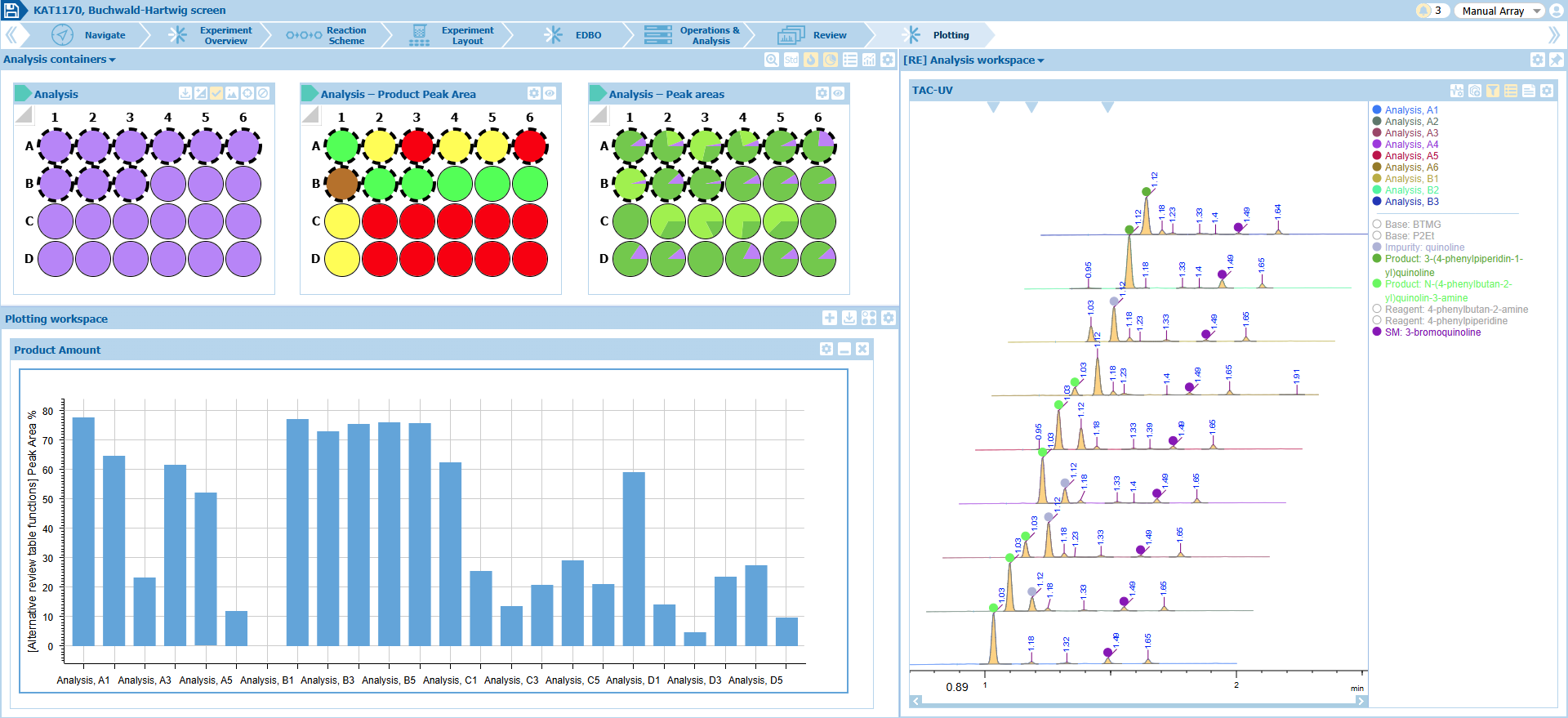This screenshot has height=718, width=1568.
Task: Click the save icon beside the experiment title
Action: pyautogui.click(x=11, y=11)
